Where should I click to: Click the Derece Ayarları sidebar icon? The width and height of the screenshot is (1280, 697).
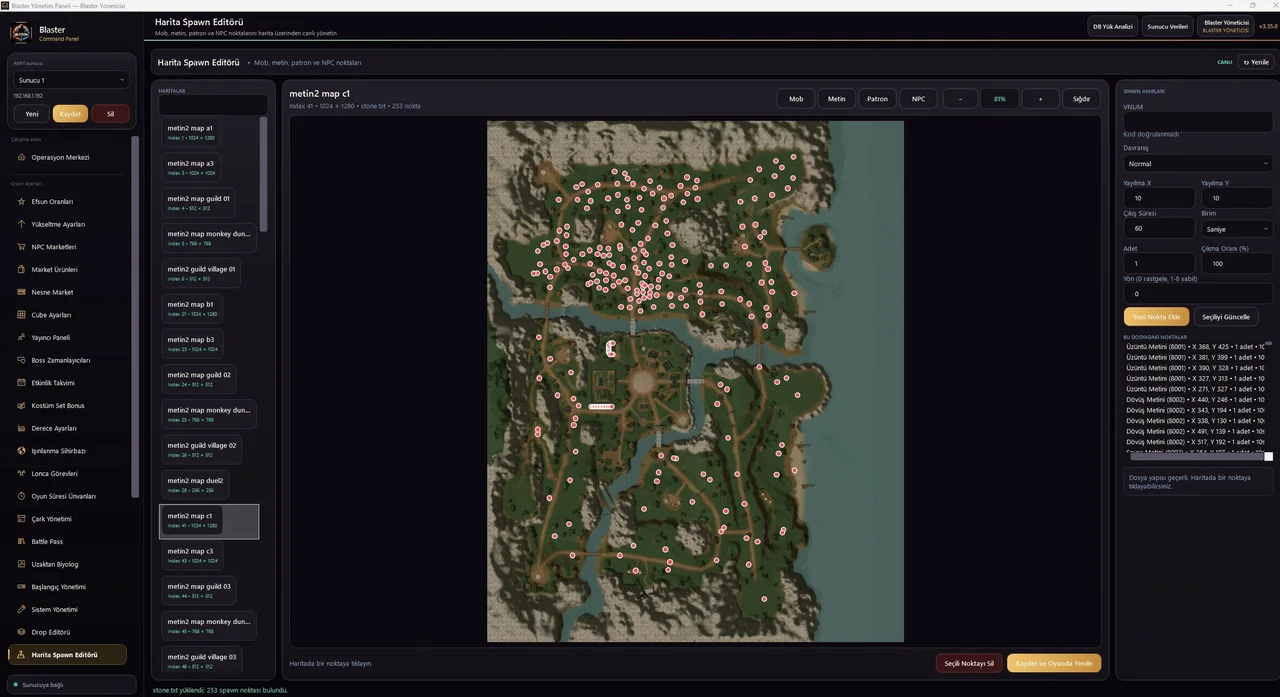21,428
